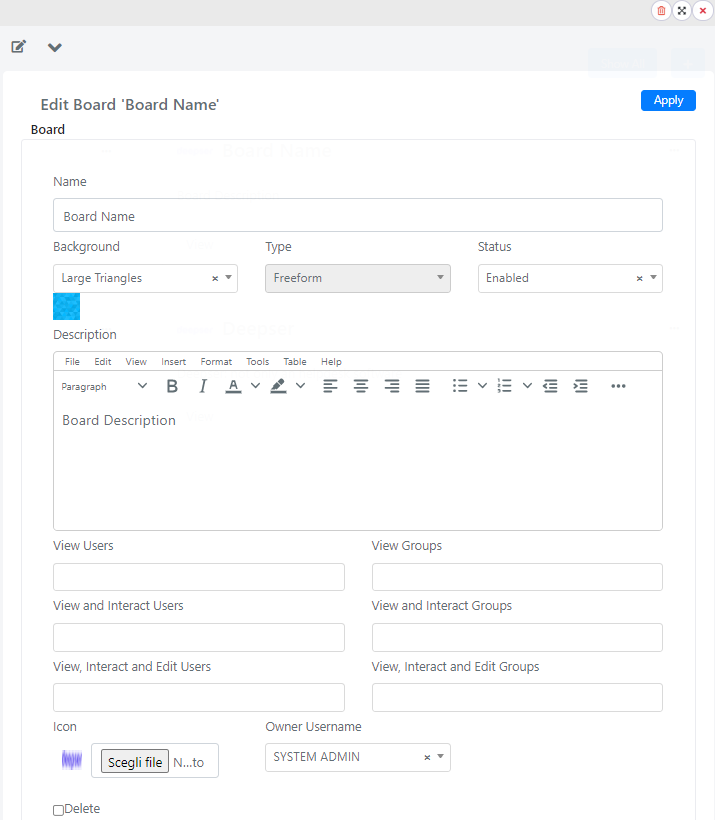The width and height of the screenshot is (715, 820).
Task: Increase the indent
Action: tap(581, 386)
